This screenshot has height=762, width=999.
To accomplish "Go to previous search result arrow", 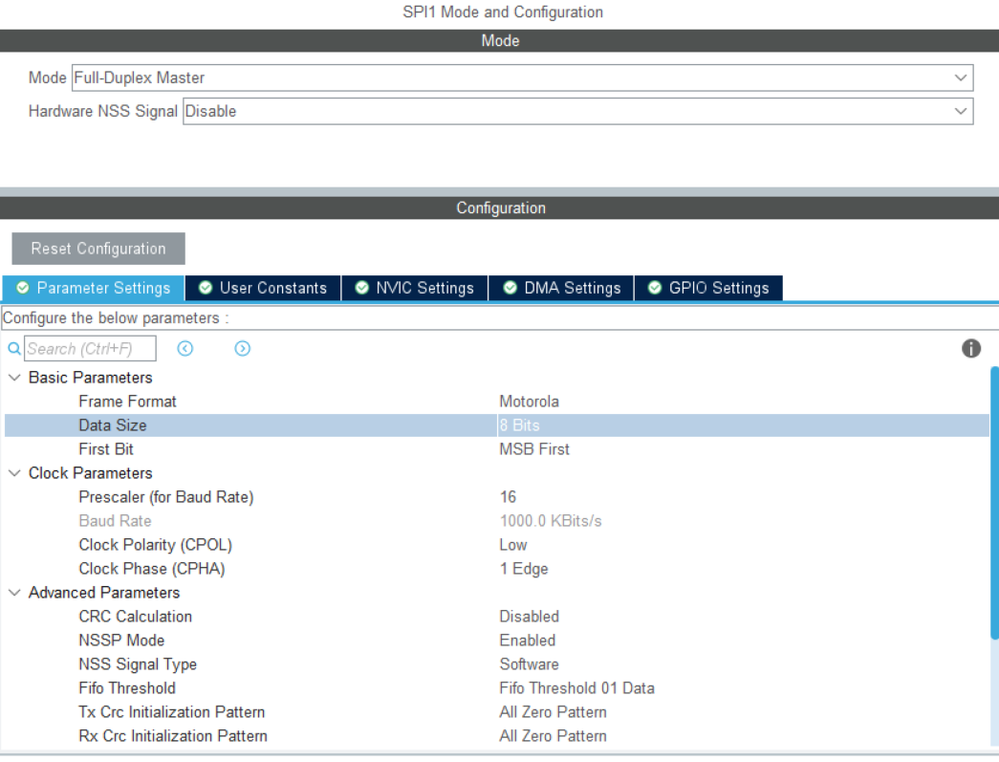I will tap(185, 349).
